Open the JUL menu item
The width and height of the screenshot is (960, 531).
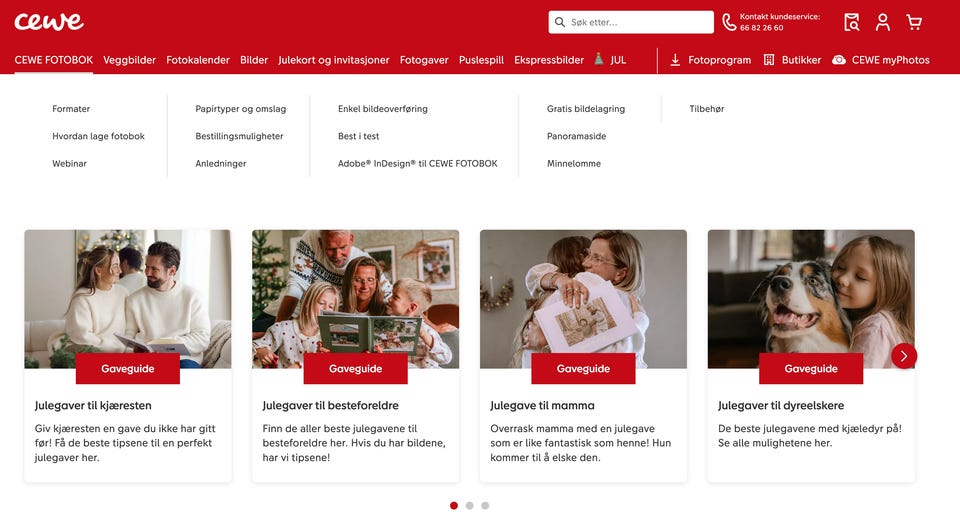tap(618, 60)
